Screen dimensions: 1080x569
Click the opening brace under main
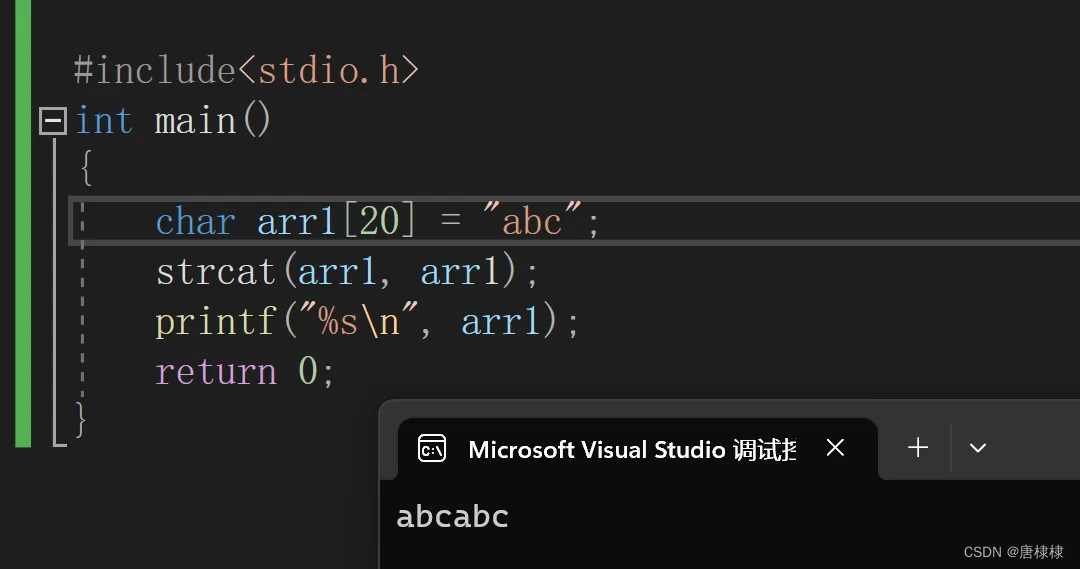pos(86,169)
